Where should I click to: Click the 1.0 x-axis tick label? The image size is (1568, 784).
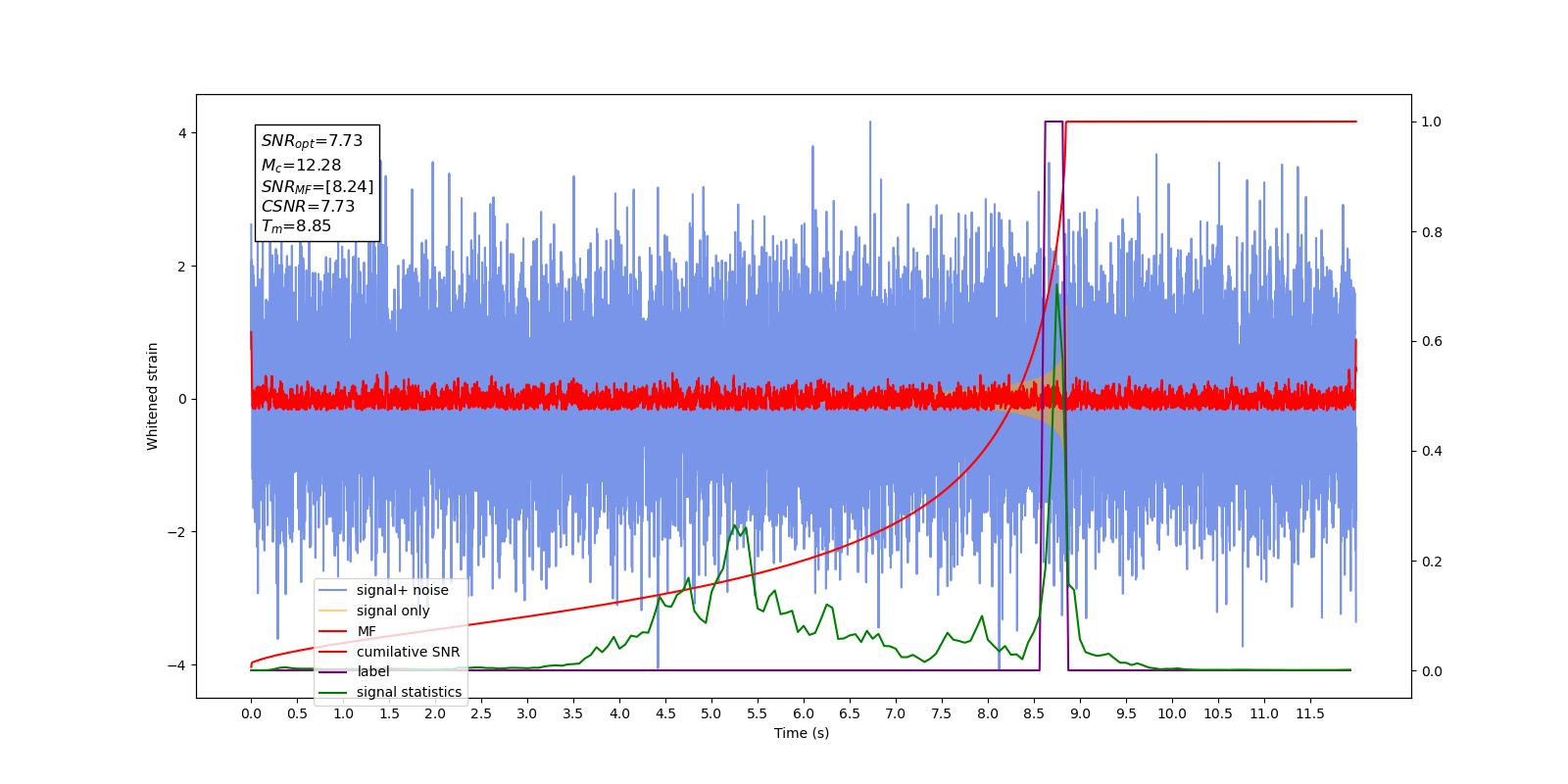coord(343,713)
